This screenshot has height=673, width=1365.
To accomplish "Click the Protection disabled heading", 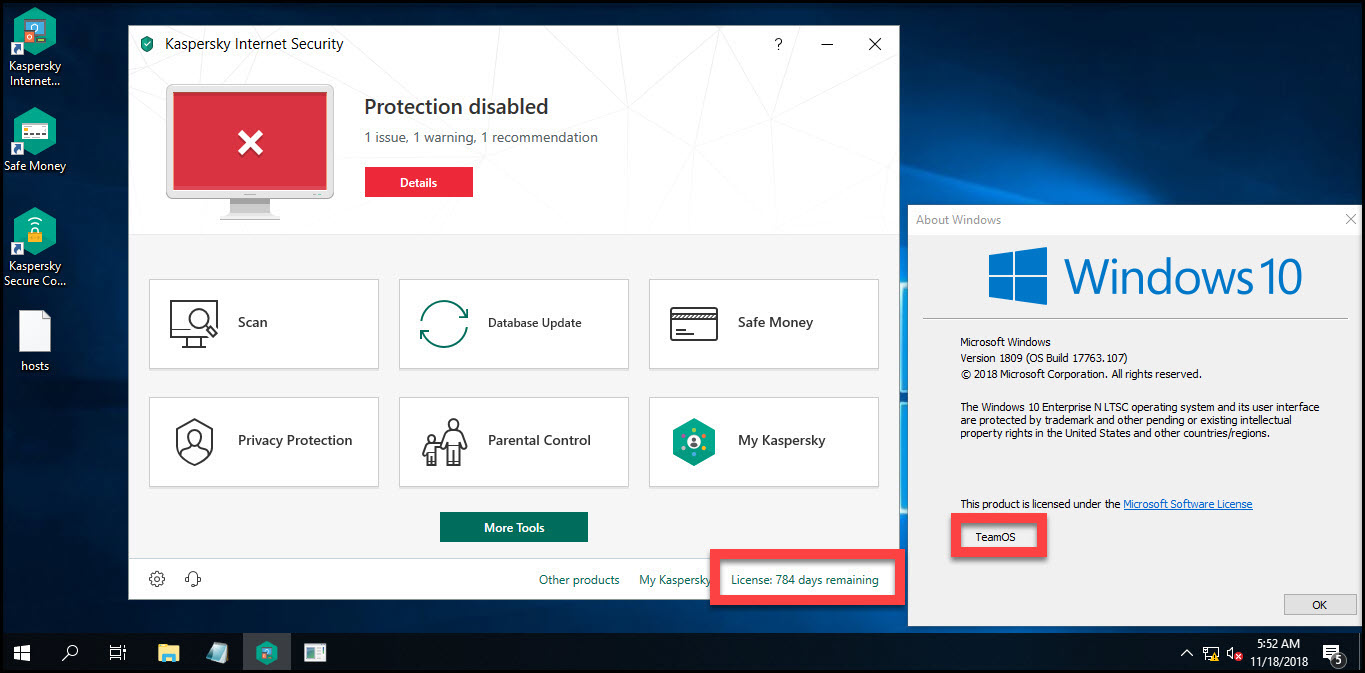I will [456, 107].
